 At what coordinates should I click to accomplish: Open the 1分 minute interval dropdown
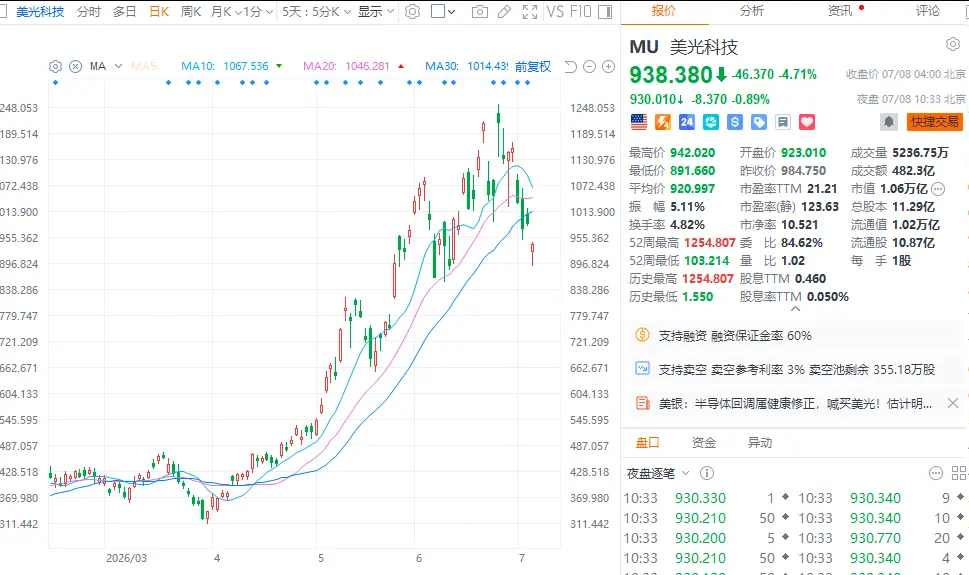point(258,11)
